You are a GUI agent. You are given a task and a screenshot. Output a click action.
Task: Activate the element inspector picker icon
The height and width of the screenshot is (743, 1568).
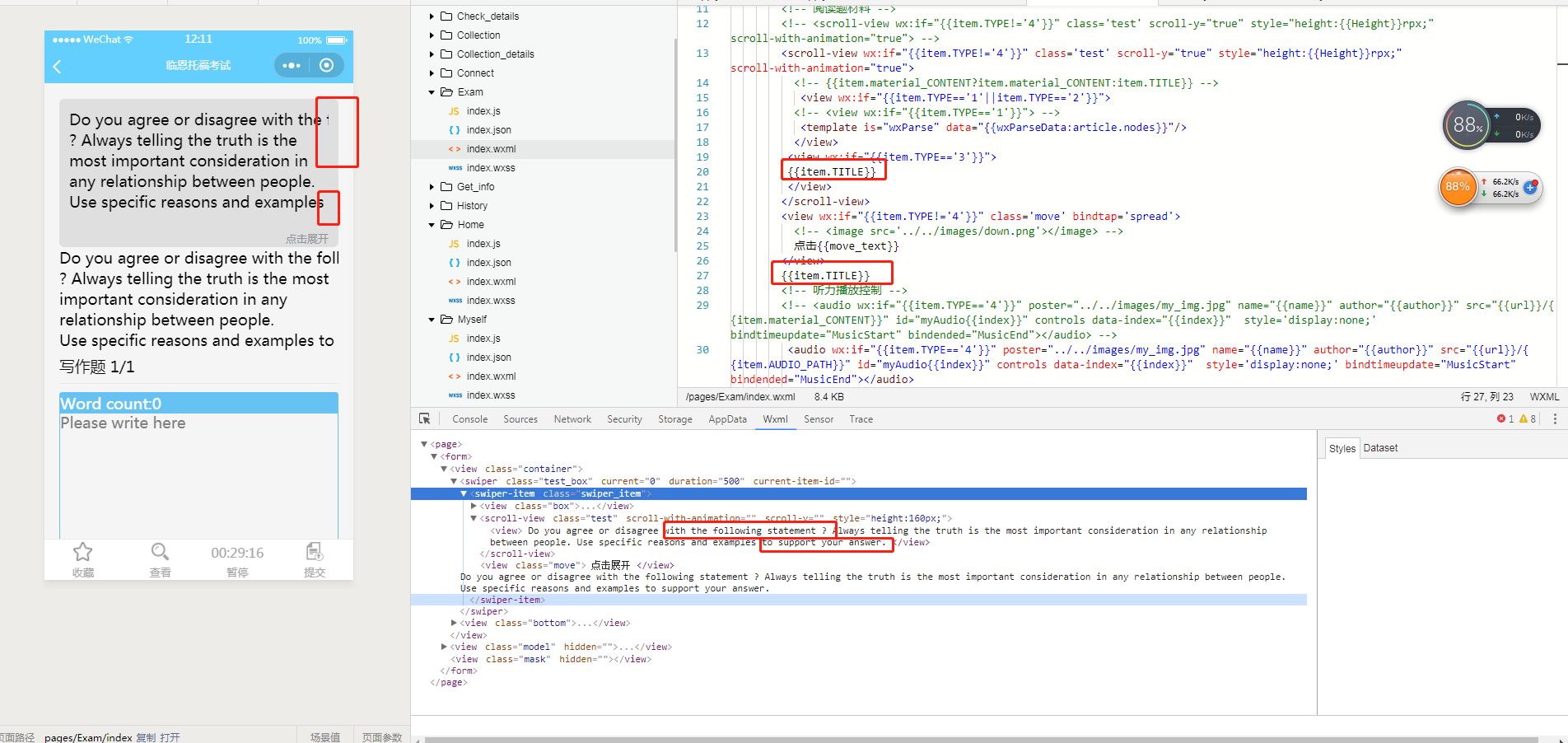pyautogui.click(x=425, y=418)
